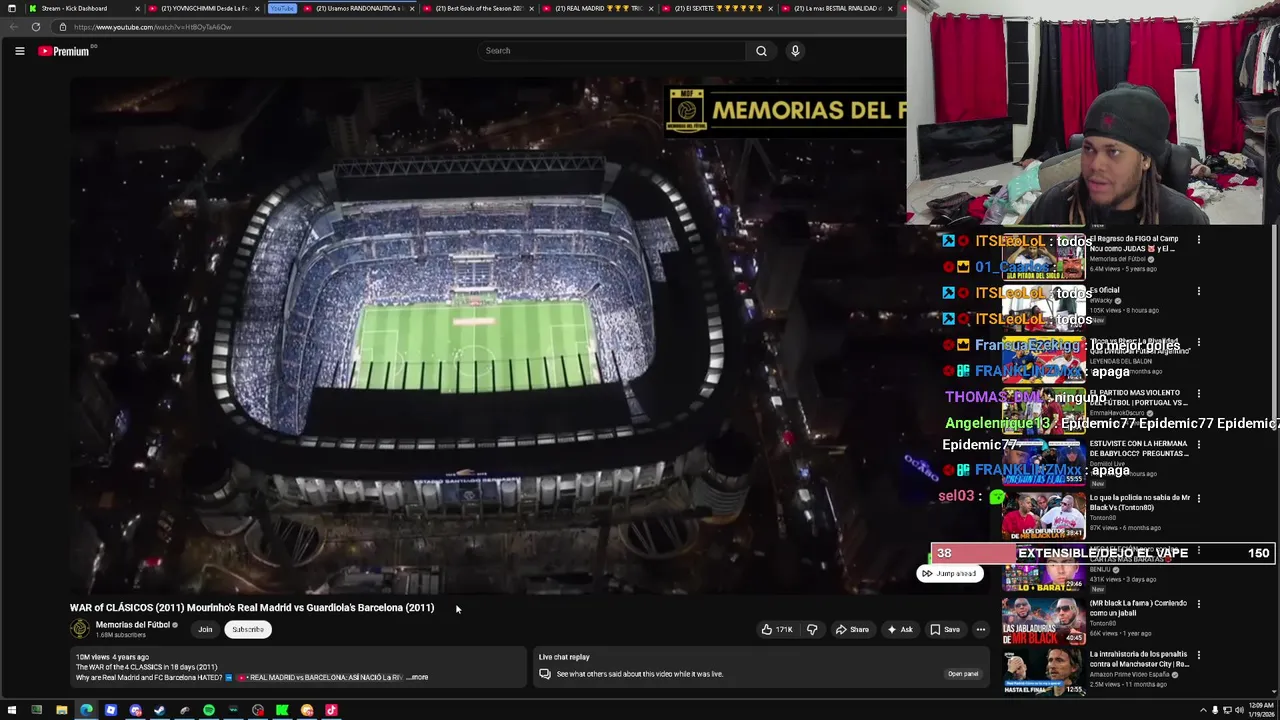Open File Explorer from the taskbar

(61, 711)
